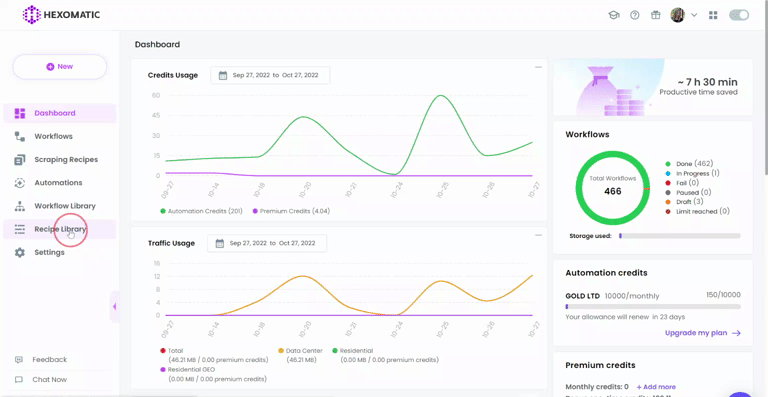
Task: Click Fail (0) workflow status
Action: tap(682, 183)
